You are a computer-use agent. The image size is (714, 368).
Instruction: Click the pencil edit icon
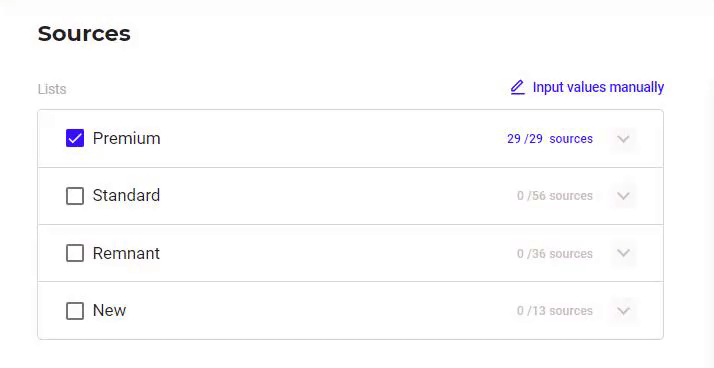click(x=518, y=87)
